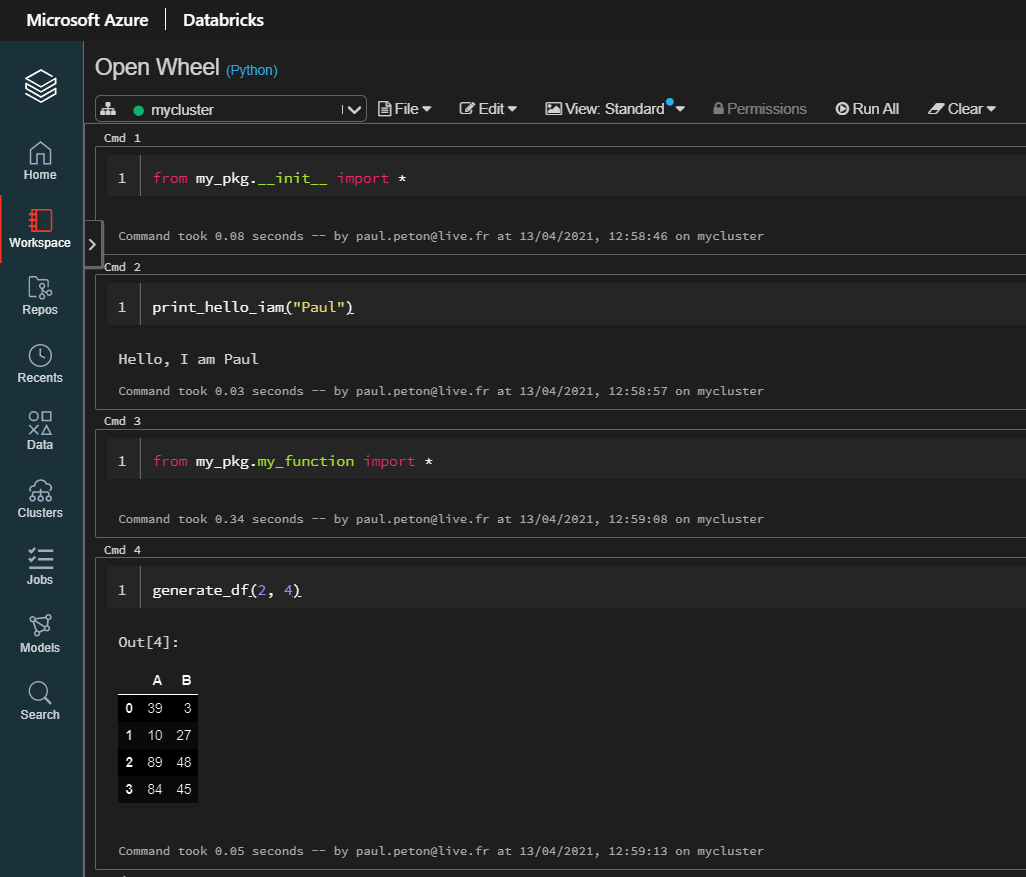Image resolution: width=1026 pixels, height=877 pixels.
Task: View the Jobs section
Action: [x=40, y=564]
